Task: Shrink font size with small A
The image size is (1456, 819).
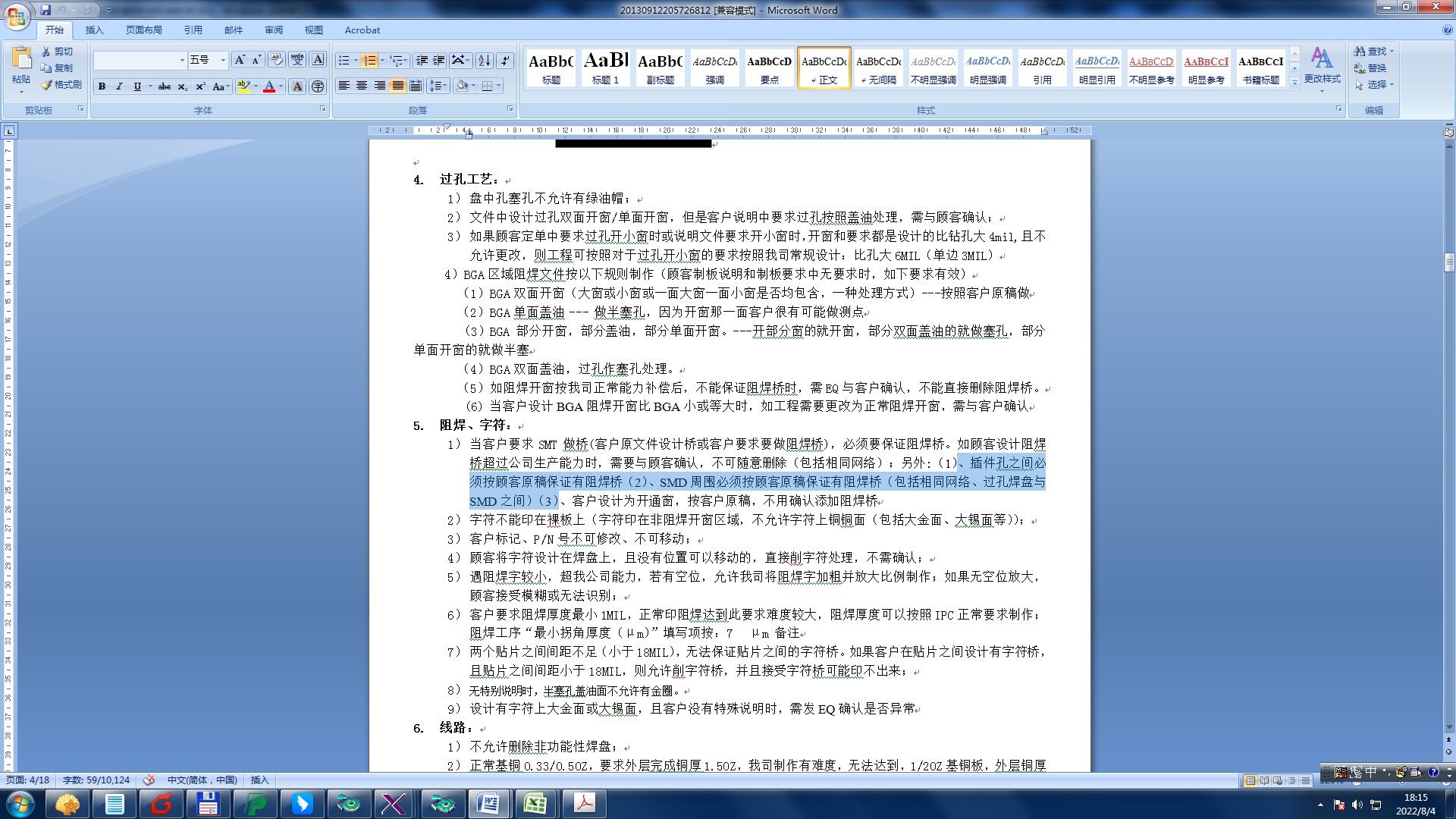Action: point(256,60)
